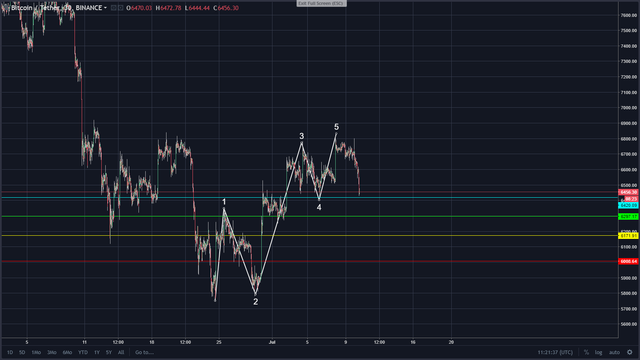Click Elliott wave label 3
The image size is (640, 360).
302,136
